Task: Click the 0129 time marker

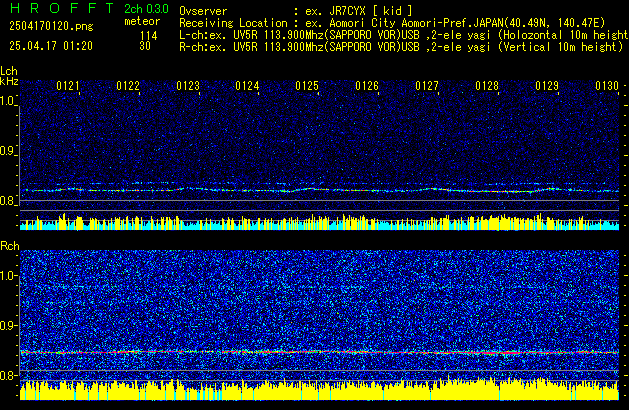Action: click(x=547, y=86)
